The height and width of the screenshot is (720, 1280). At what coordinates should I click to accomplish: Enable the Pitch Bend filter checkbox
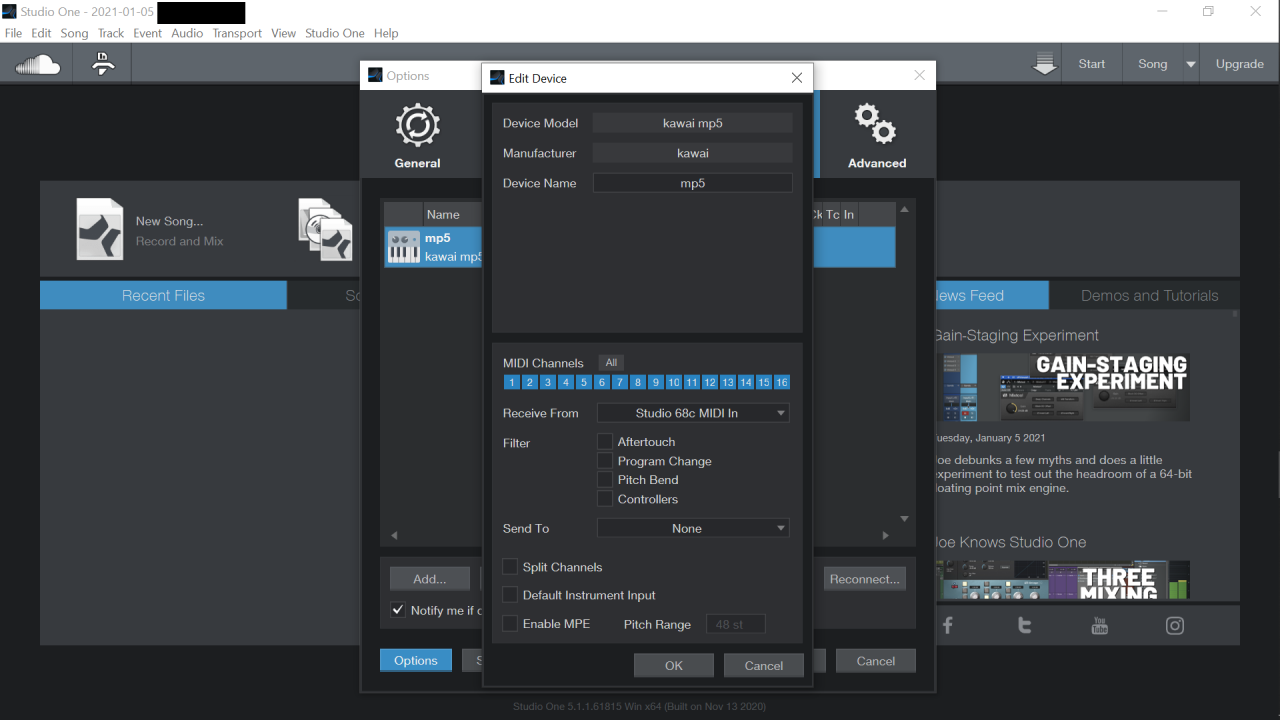(x=605, y=480)
